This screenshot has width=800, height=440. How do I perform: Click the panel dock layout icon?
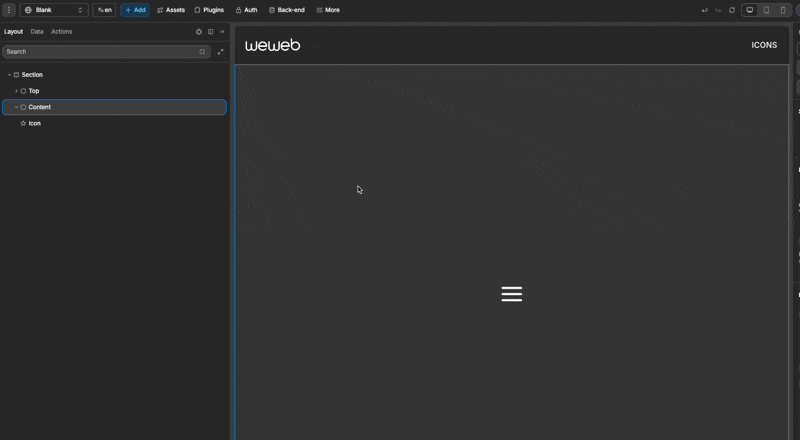(210, 32)
